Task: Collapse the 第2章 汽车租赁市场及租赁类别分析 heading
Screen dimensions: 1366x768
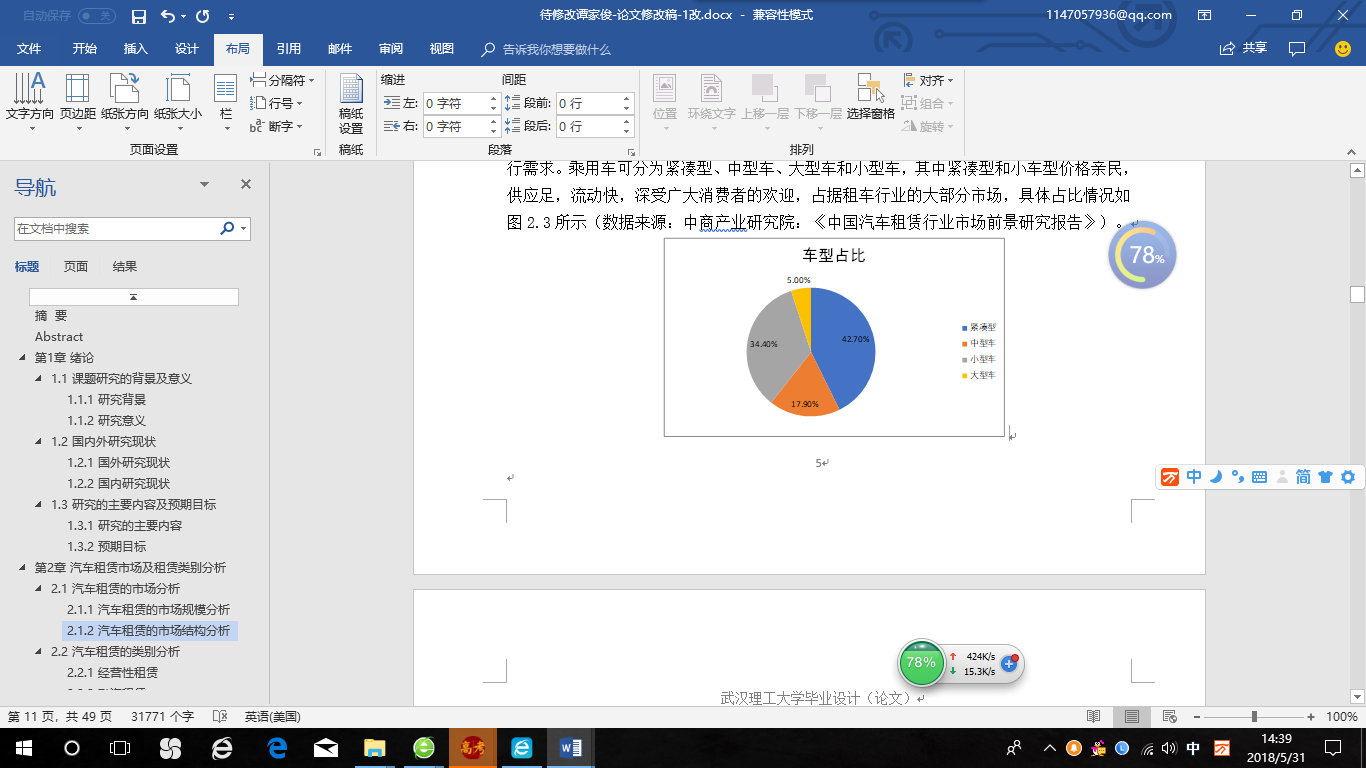Action: click(x=23, y=568)
